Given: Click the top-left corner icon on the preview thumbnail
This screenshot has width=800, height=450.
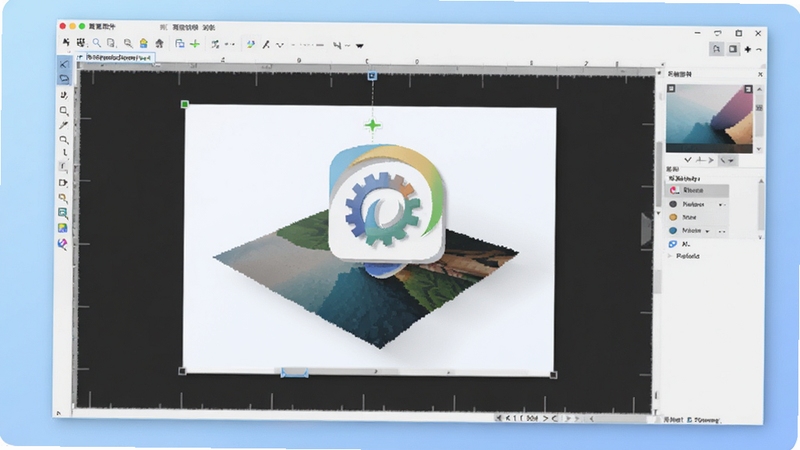Looking at the screenshot, I should click(671, 89).
